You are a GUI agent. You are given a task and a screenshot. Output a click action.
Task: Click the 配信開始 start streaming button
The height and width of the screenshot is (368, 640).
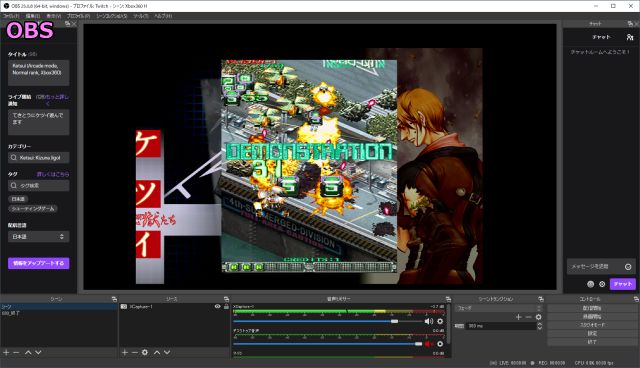(592, 308)
